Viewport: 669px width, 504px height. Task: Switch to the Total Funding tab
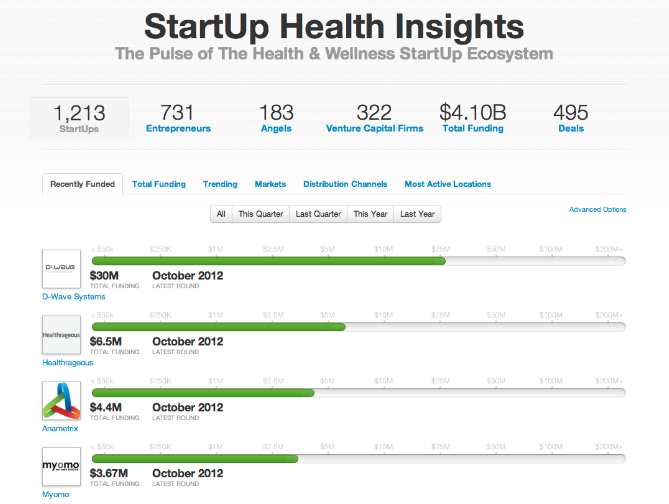(x=159, y=184)
